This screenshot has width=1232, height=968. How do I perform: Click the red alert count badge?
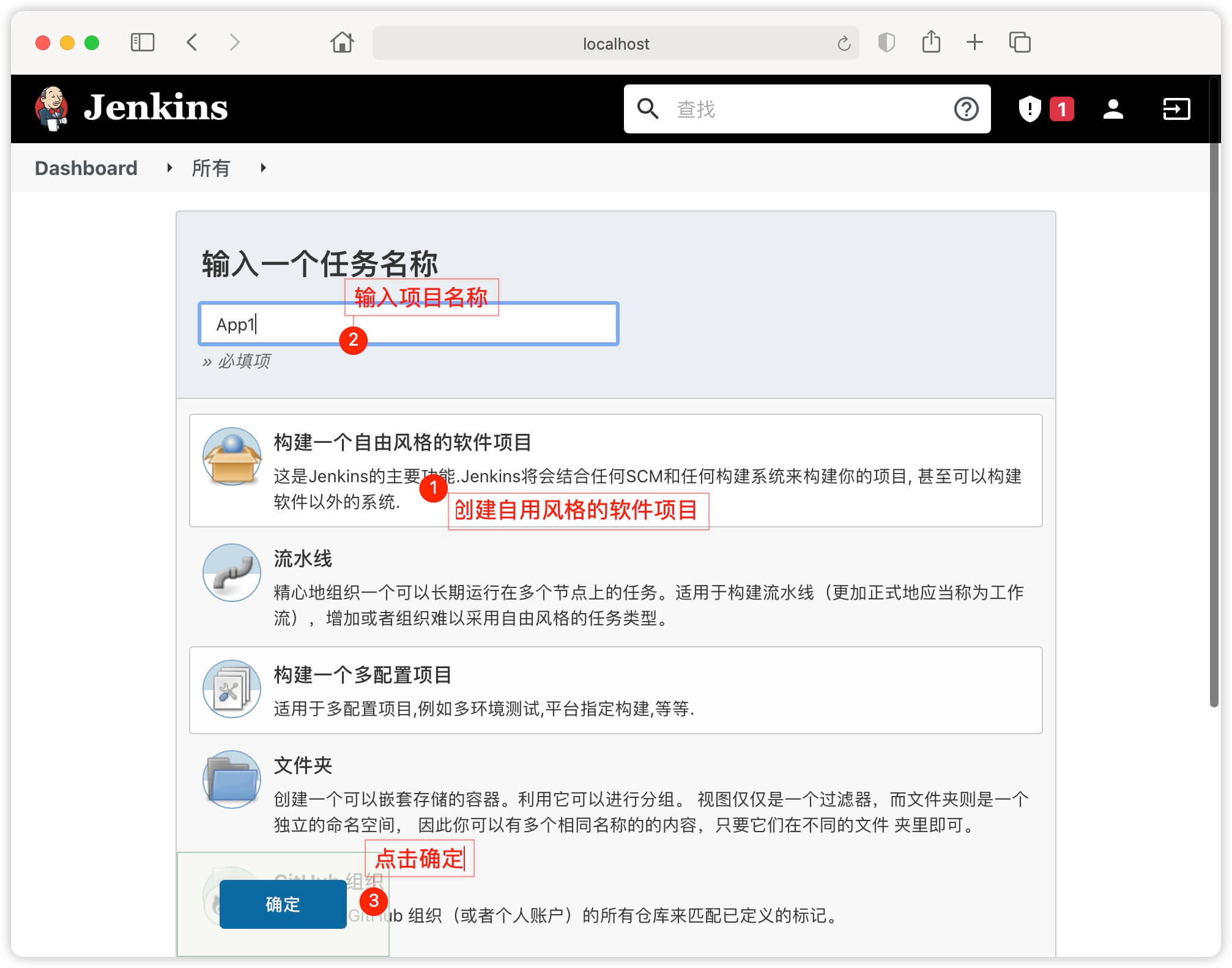click(1061, 109)
